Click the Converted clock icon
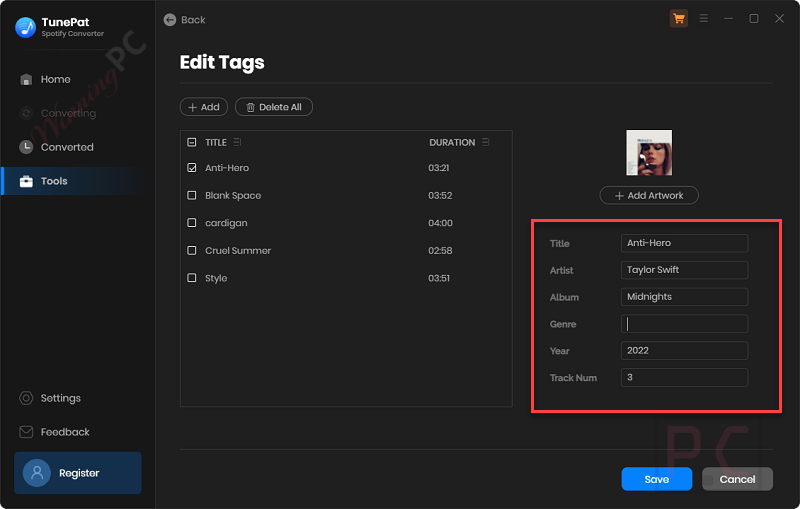The height and width of the screenshot is (509, 800). [x=26, y=147]
